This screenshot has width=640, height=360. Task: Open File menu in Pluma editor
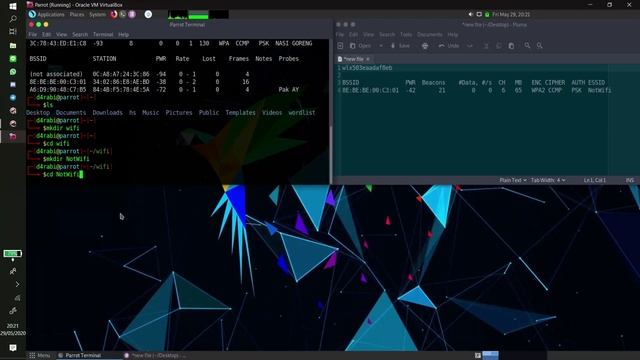pos(340,35)
